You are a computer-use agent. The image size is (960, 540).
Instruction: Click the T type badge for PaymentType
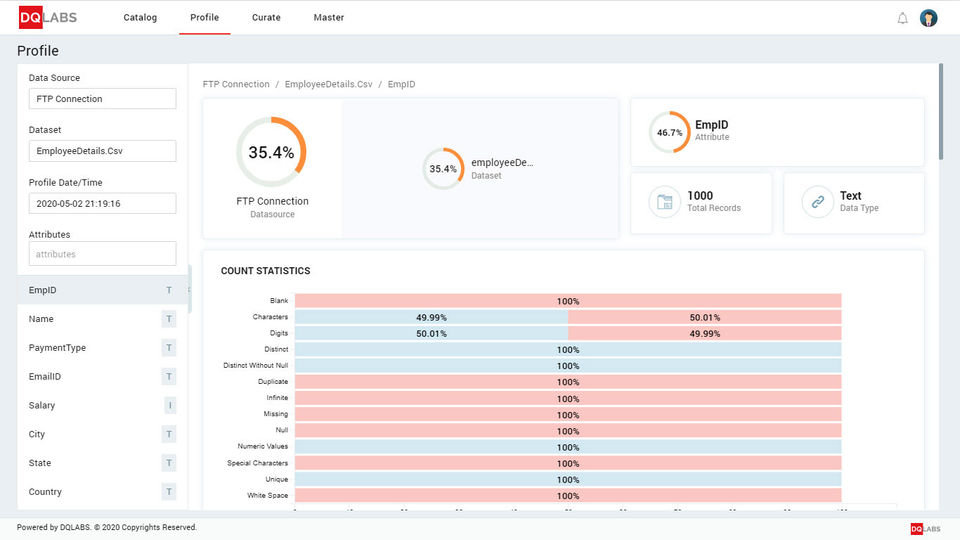(169, 348)
